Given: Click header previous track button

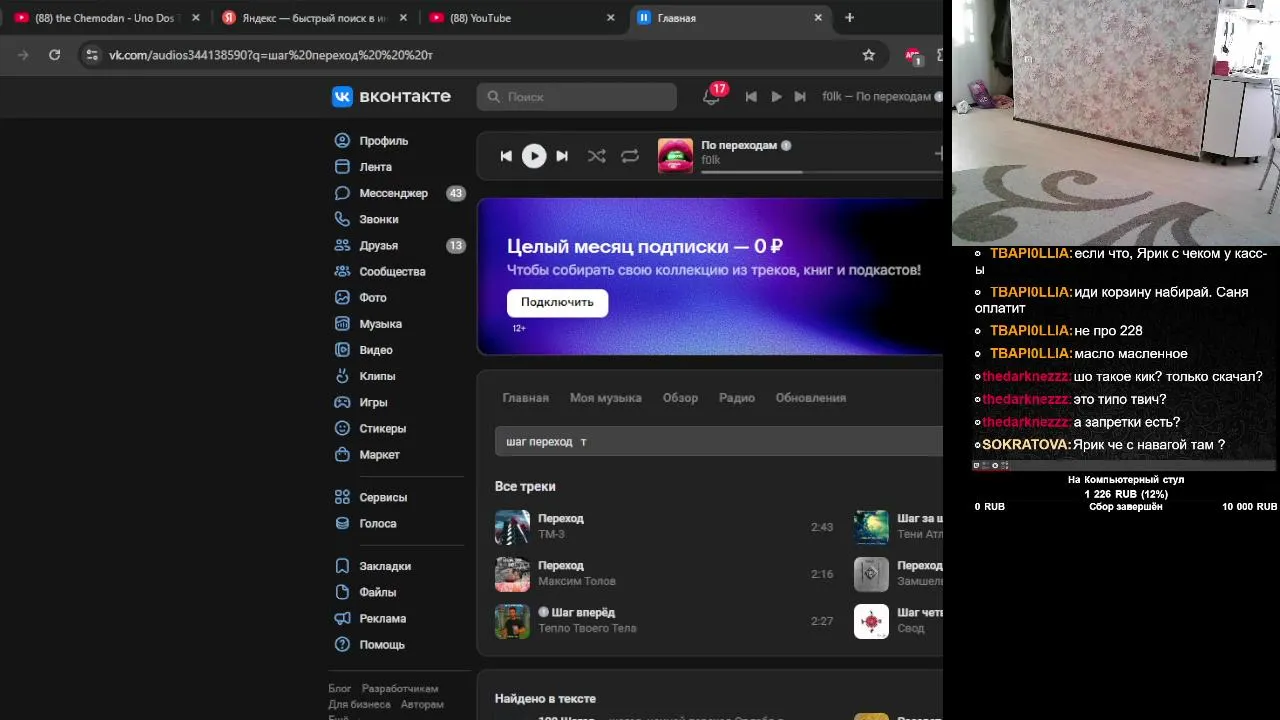Looking at the screenshot, I should pyautogui.click(x=751, y=97).
